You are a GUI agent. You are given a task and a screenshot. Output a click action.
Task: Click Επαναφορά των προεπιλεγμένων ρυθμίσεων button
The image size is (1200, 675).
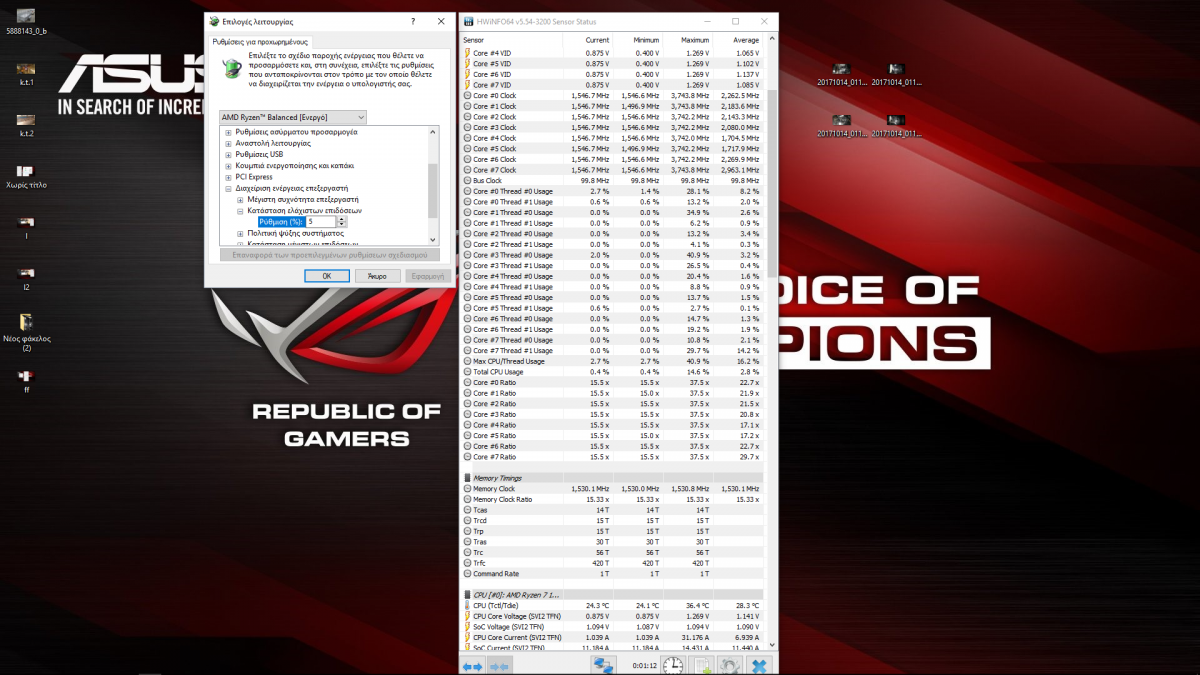point(328,254)
